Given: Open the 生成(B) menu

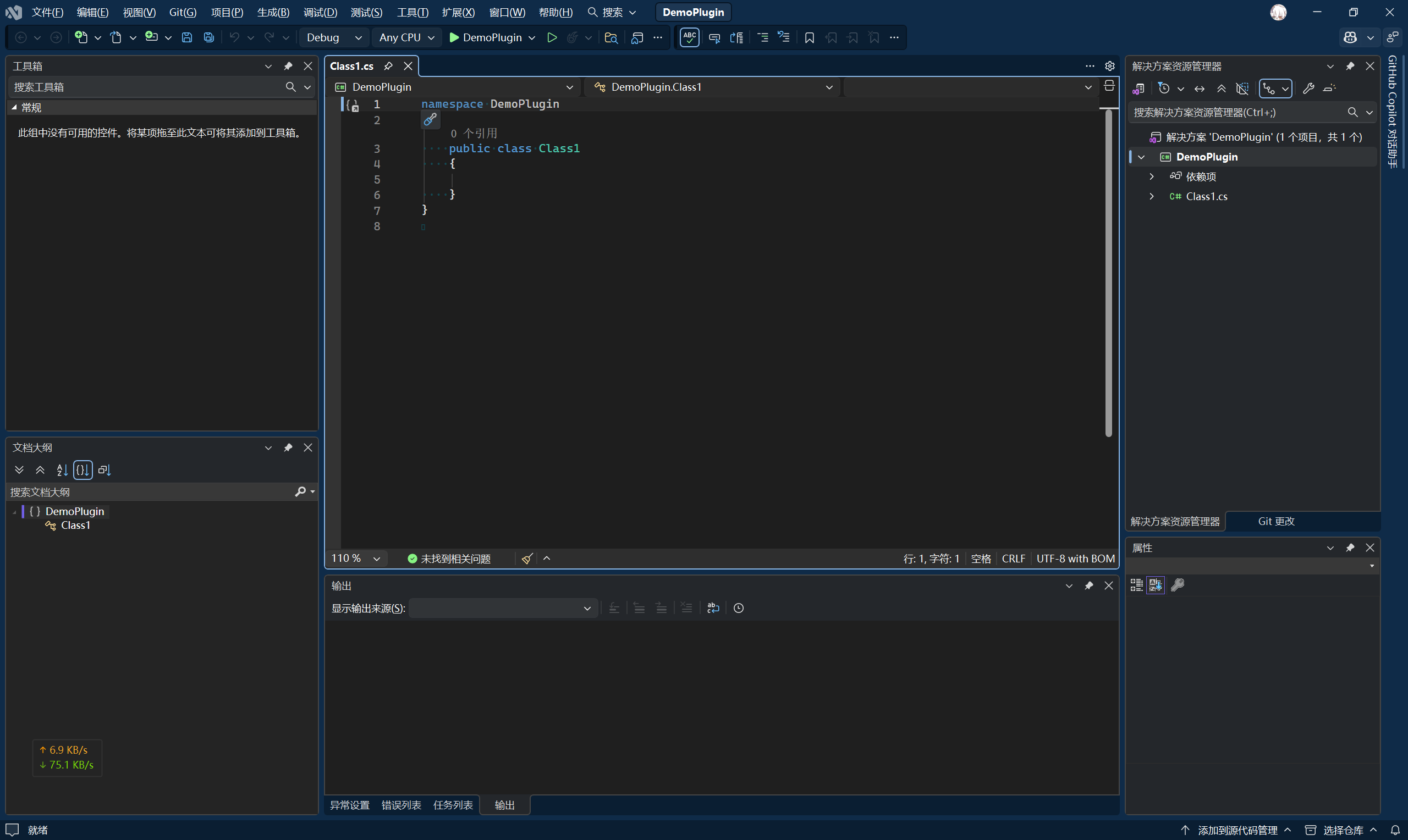Looking at the screenshot, I should pyautogui.click(x=273, y=12).
